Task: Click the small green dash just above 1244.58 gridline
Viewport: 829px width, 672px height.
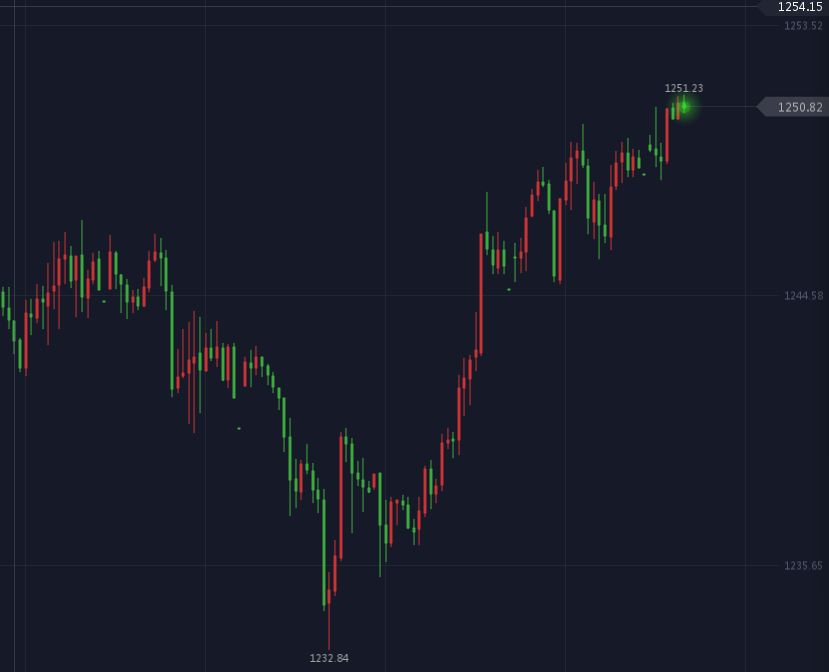Action: point(509,289)
